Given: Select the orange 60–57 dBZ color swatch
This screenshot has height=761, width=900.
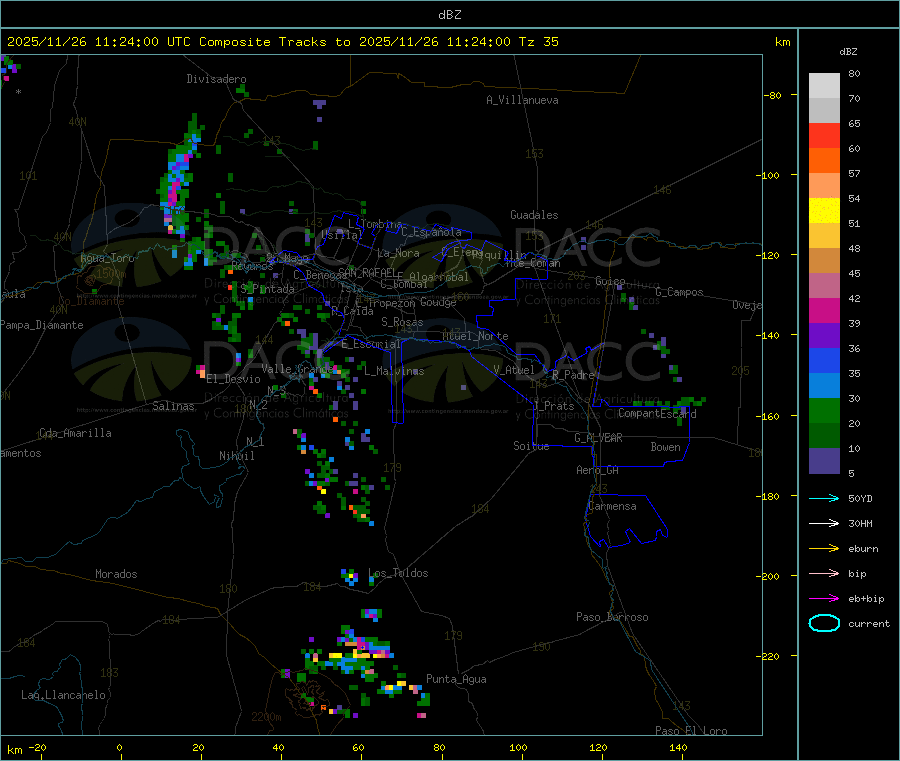Looking at the screenshot, I should [x=824, y=161].
